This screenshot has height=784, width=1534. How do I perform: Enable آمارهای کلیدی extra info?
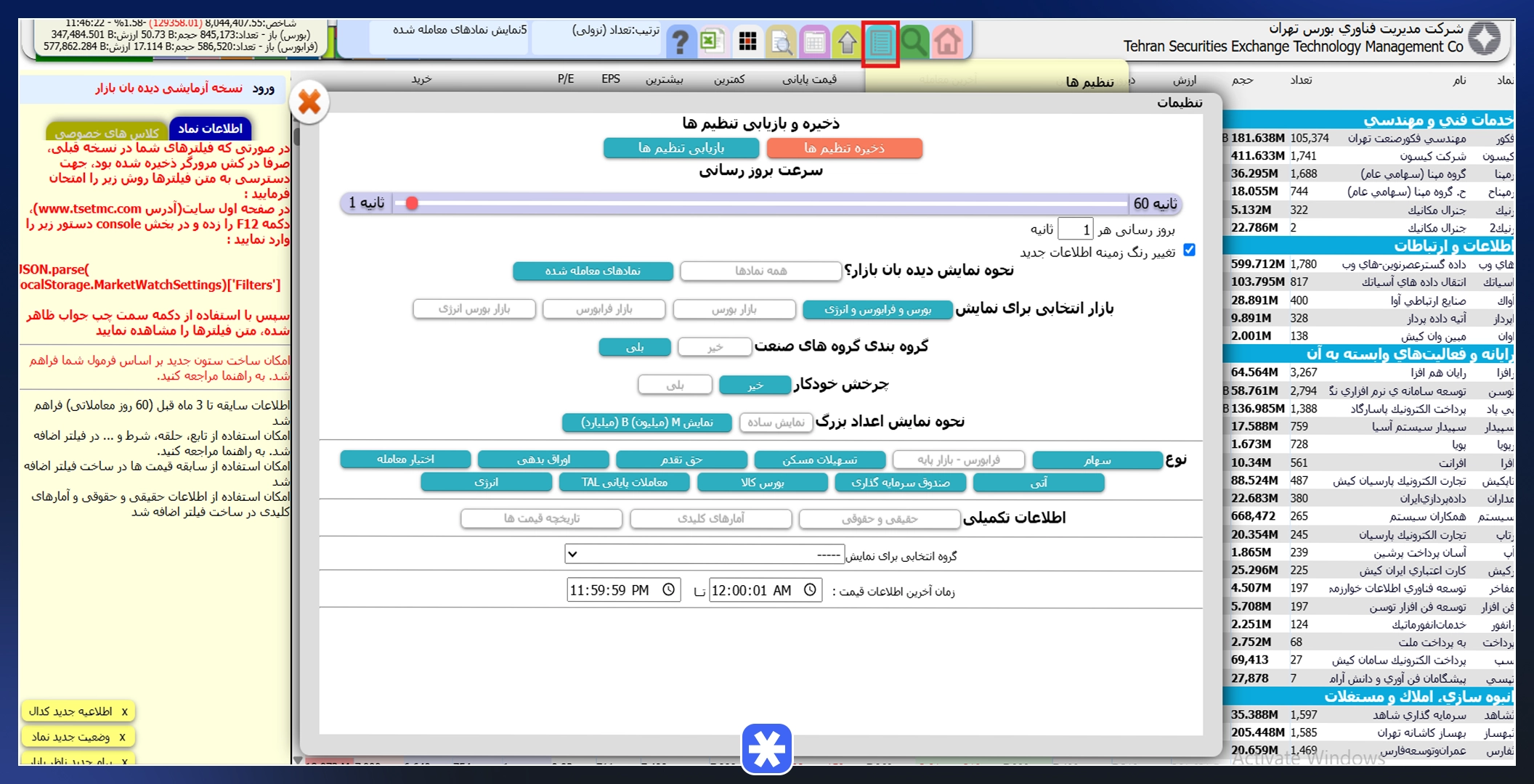coord(710,519)
